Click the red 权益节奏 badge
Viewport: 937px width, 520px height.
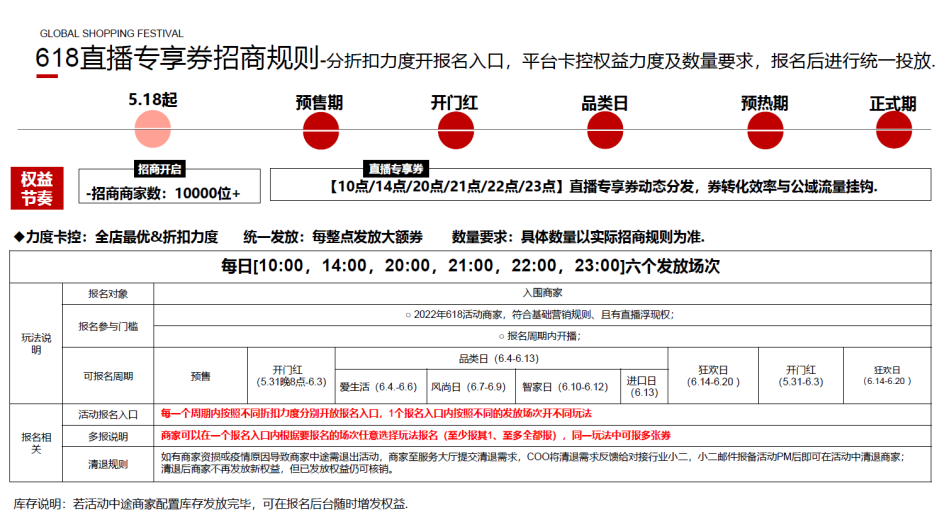(x=37, y=188)
